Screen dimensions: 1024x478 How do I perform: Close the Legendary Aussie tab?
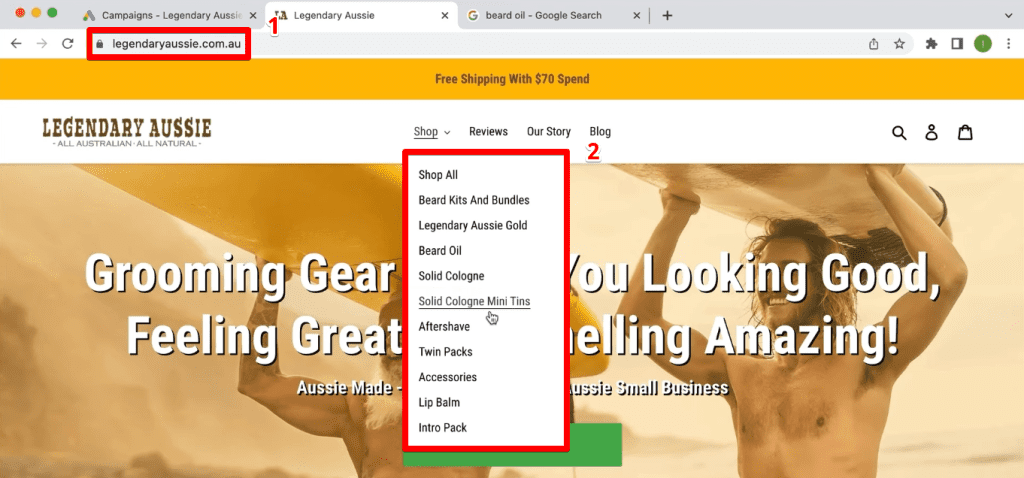point(445,16)
